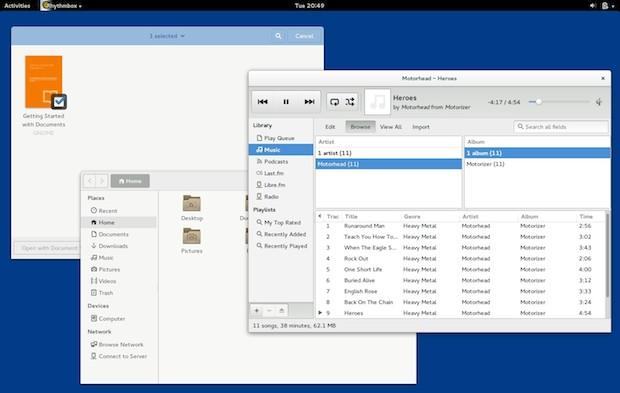Uncheck the Getting Started document checkbox

tap(59, 102)
